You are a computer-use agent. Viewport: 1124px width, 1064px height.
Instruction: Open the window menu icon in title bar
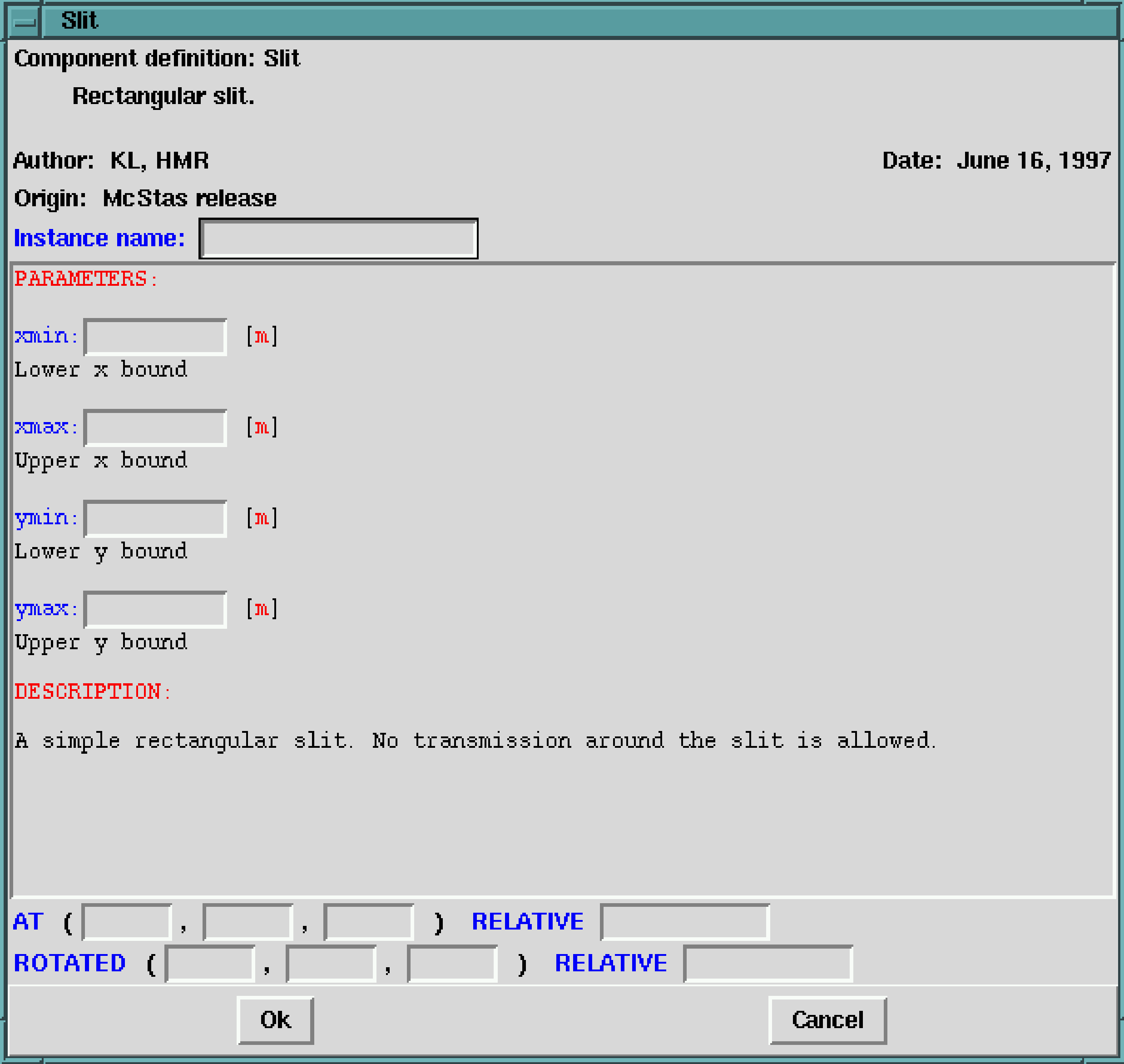pyautogui.click(x=25, y=22)
